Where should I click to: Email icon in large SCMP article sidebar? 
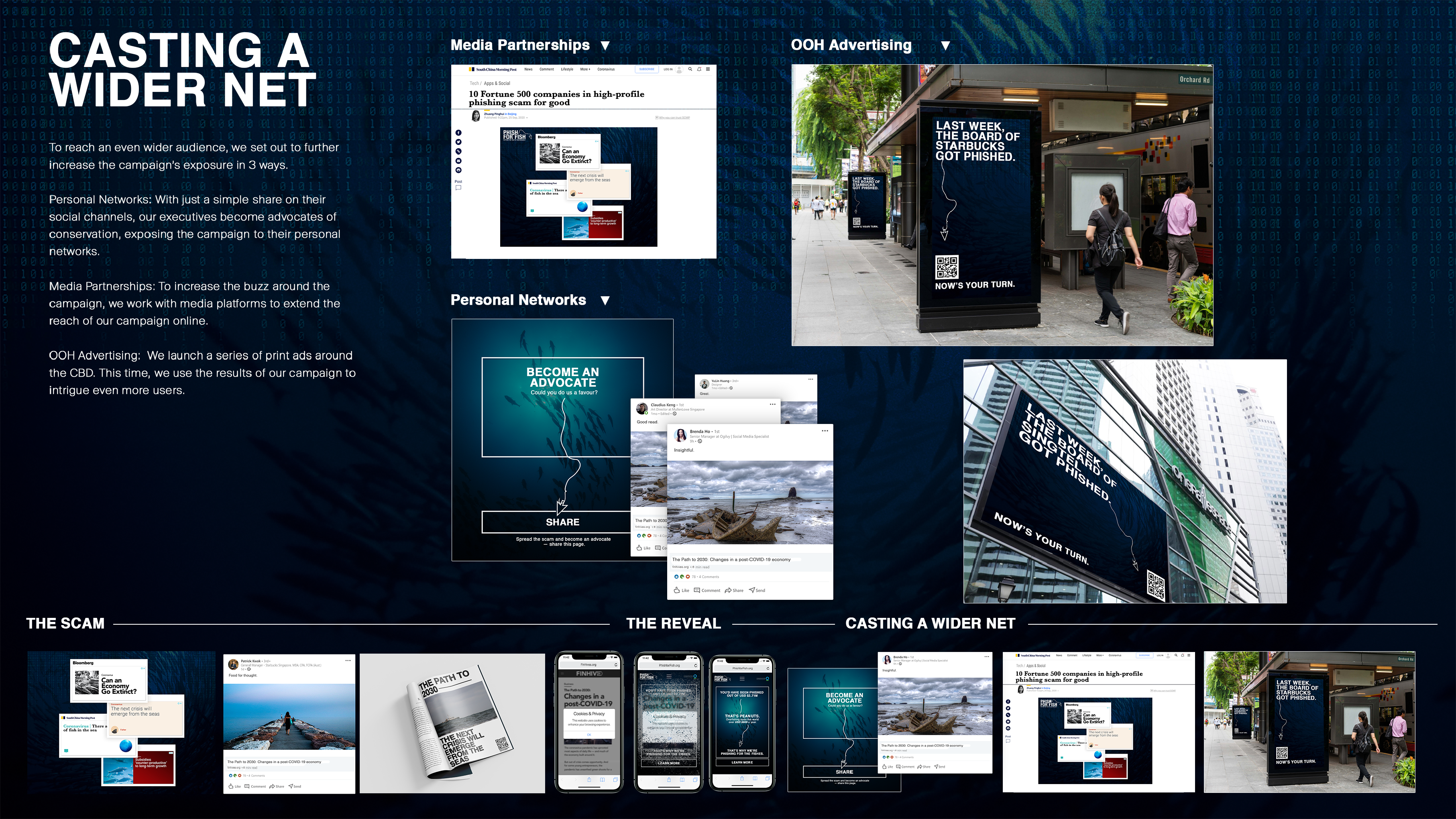[458, 161]
